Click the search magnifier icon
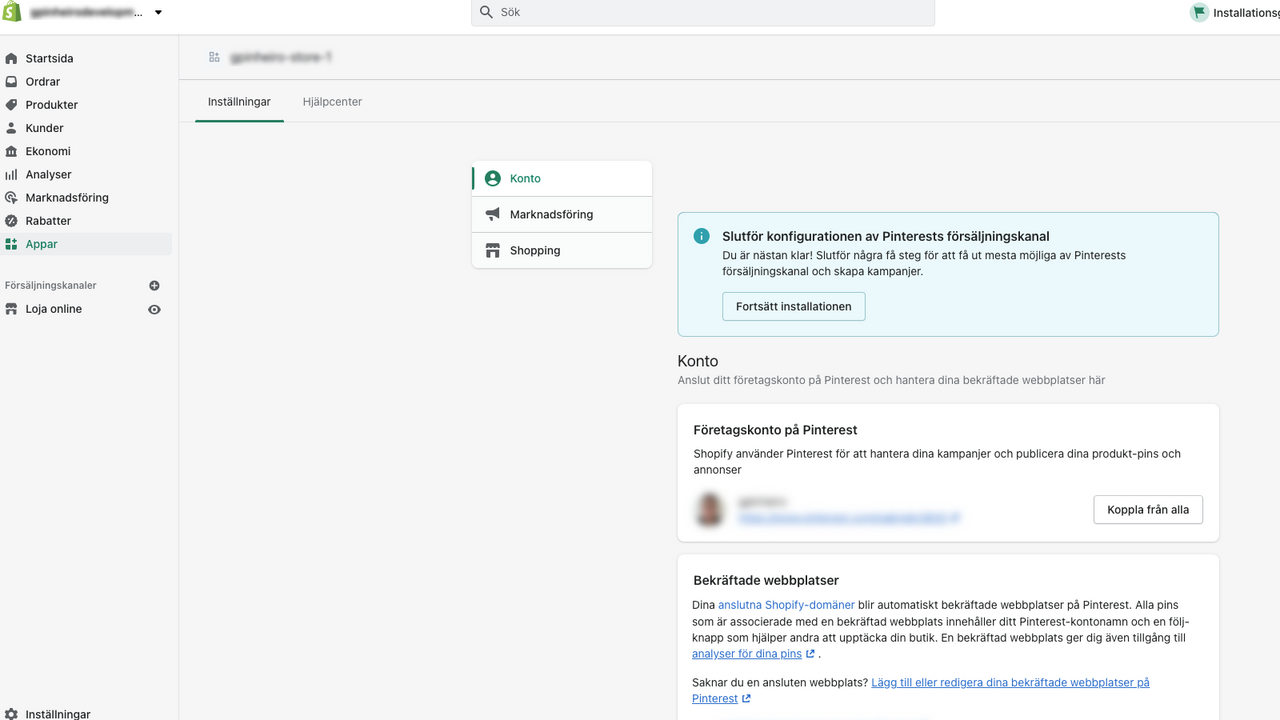 (487, 12)
